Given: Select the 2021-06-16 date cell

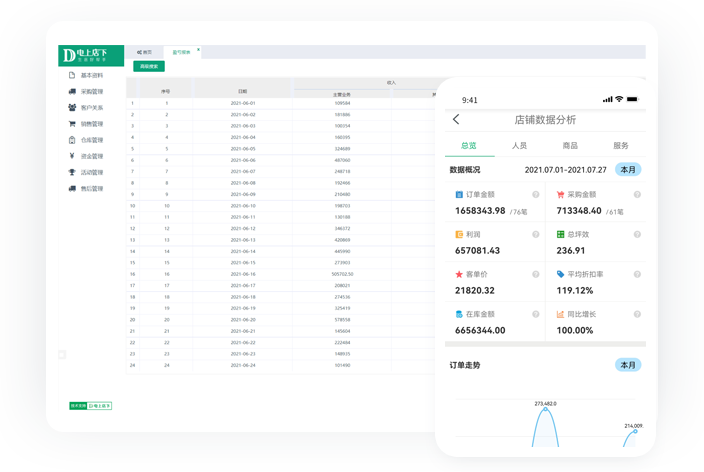Looking at the screenshot, I should 243,274.
